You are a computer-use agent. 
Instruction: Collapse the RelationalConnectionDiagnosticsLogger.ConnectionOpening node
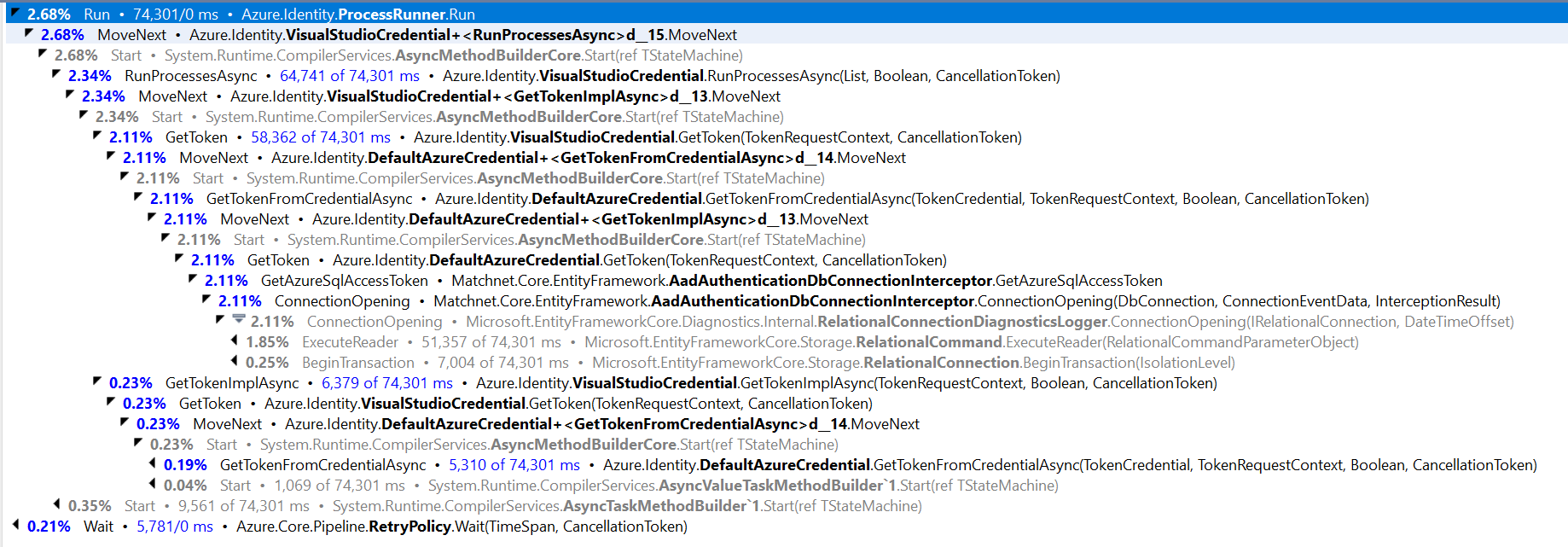(220, 320)
